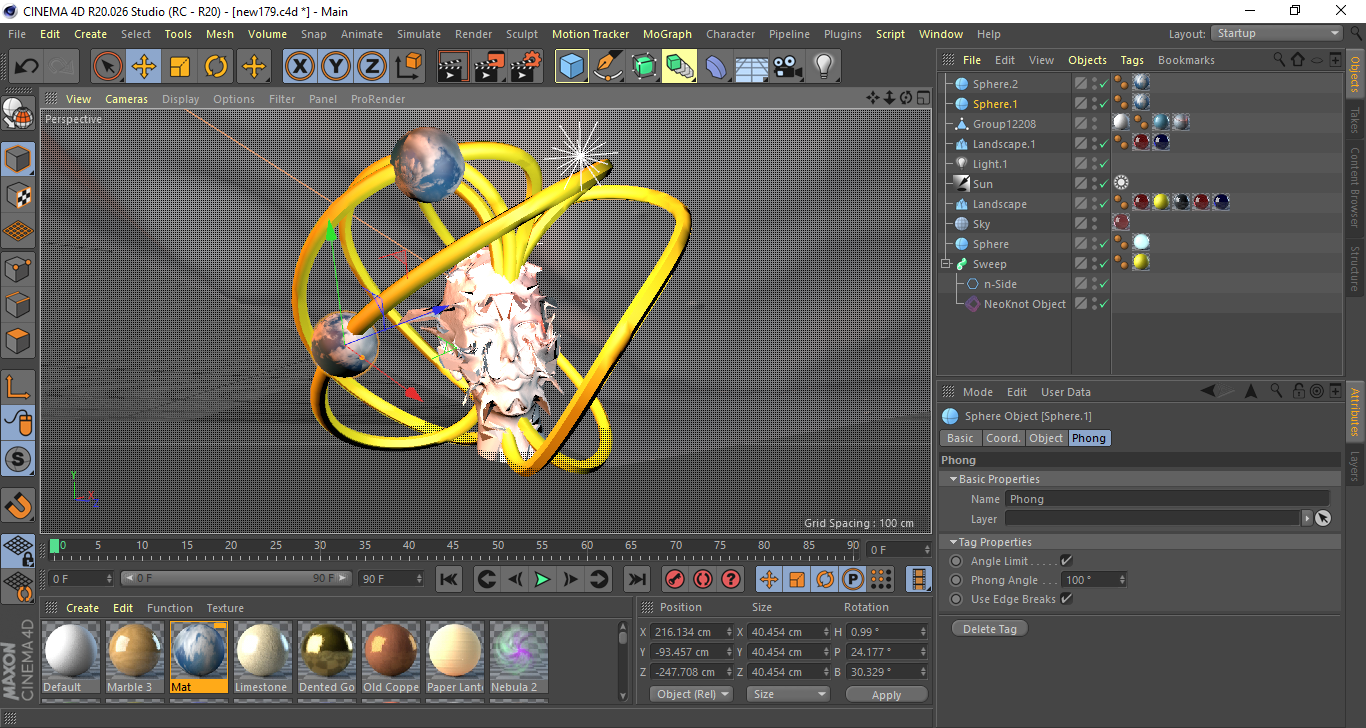The image size is (1366, 728).
Task: Open Edit Render Settings icon
Action: (x=526, y=67)
